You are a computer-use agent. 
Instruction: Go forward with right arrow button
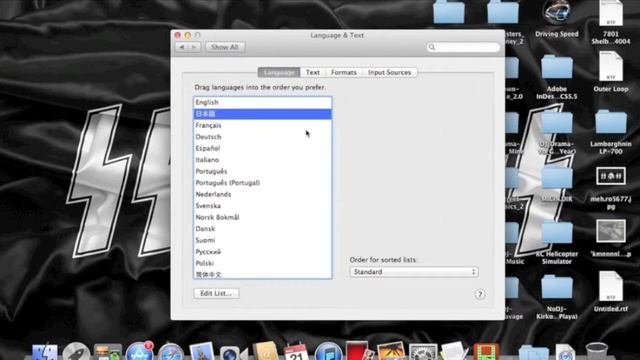pos(194,47)
